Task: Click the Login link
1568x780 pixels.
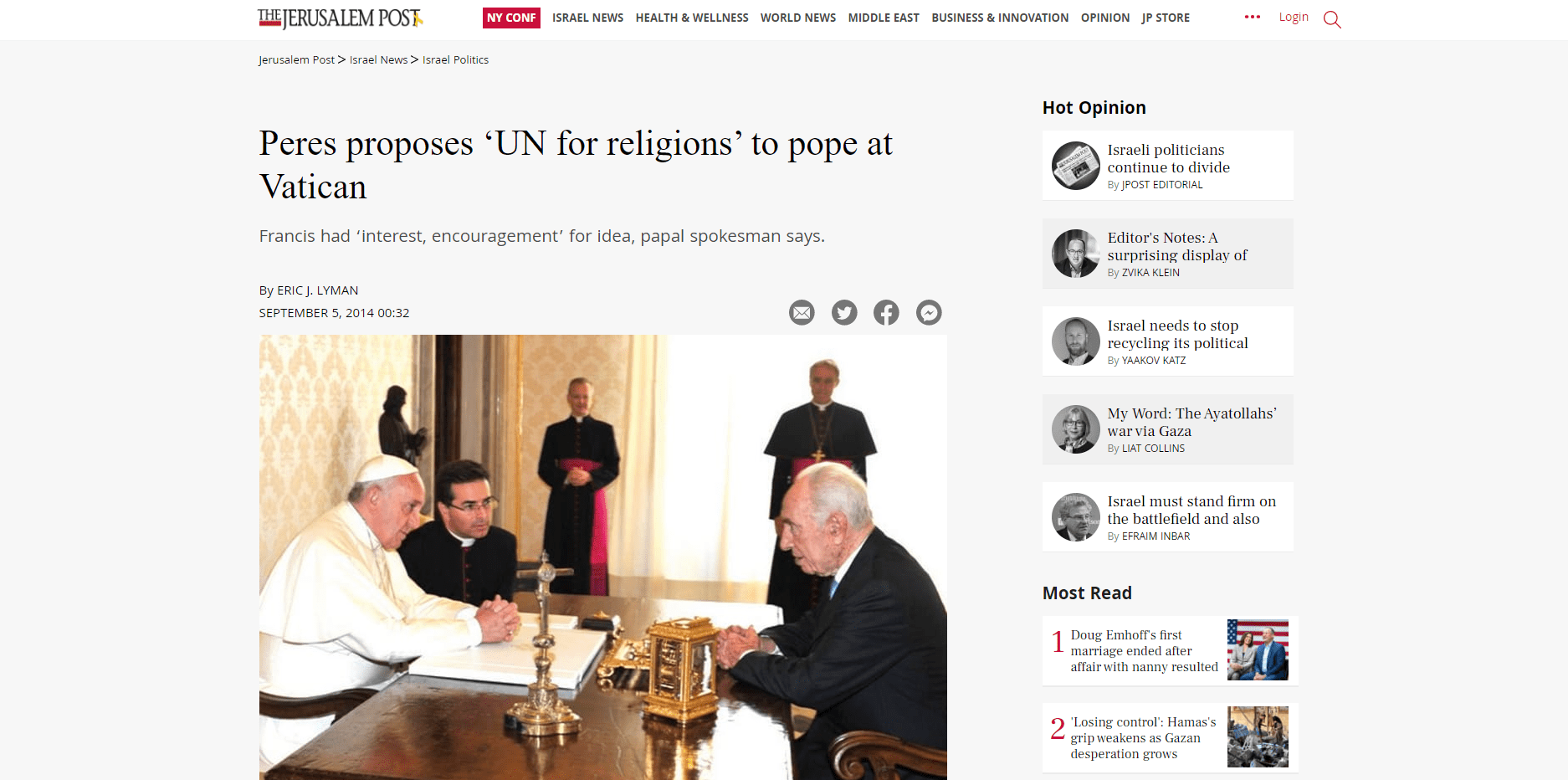Action: [x=1294, y=17]
